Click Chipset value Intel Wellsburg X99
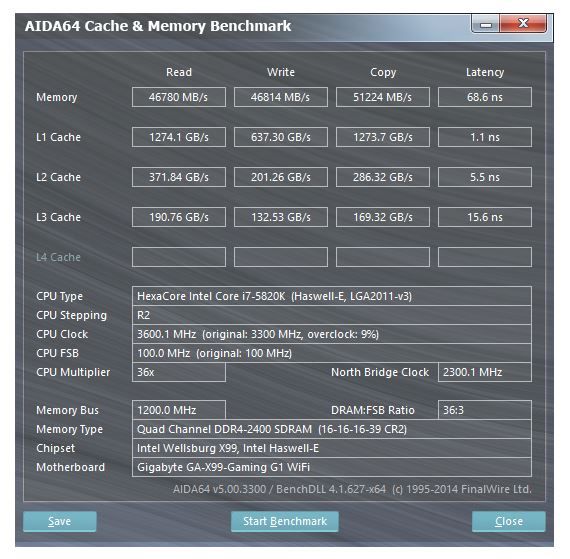 click(332, 448)
